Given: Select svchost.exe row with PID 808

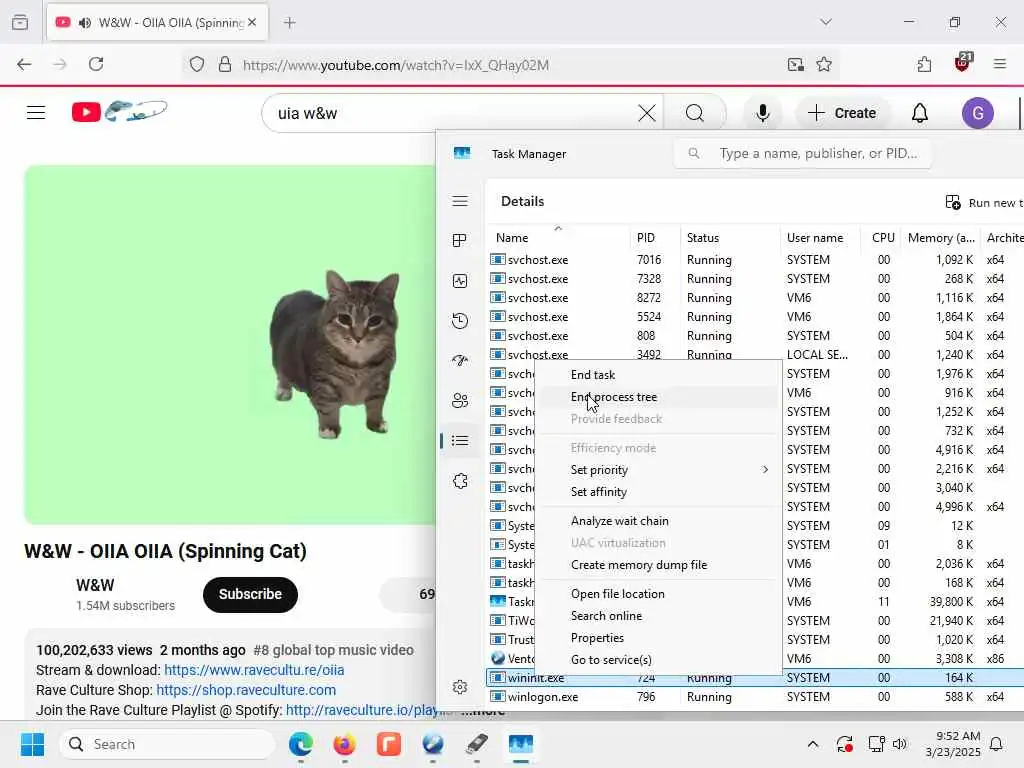Looking at the screenshot, I should 756,336.
